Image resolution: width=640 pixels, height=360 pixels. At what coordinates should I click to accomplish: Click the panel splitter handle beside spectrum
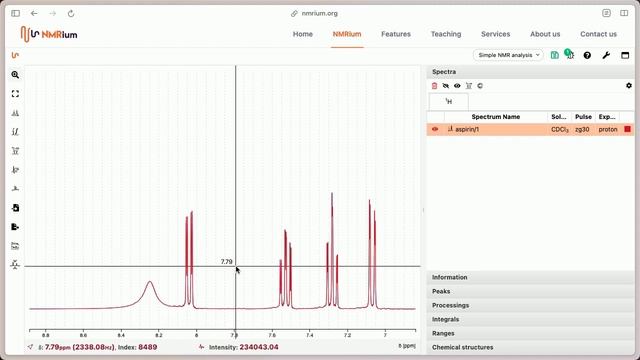pyautogui.click(x=423, y=210)
